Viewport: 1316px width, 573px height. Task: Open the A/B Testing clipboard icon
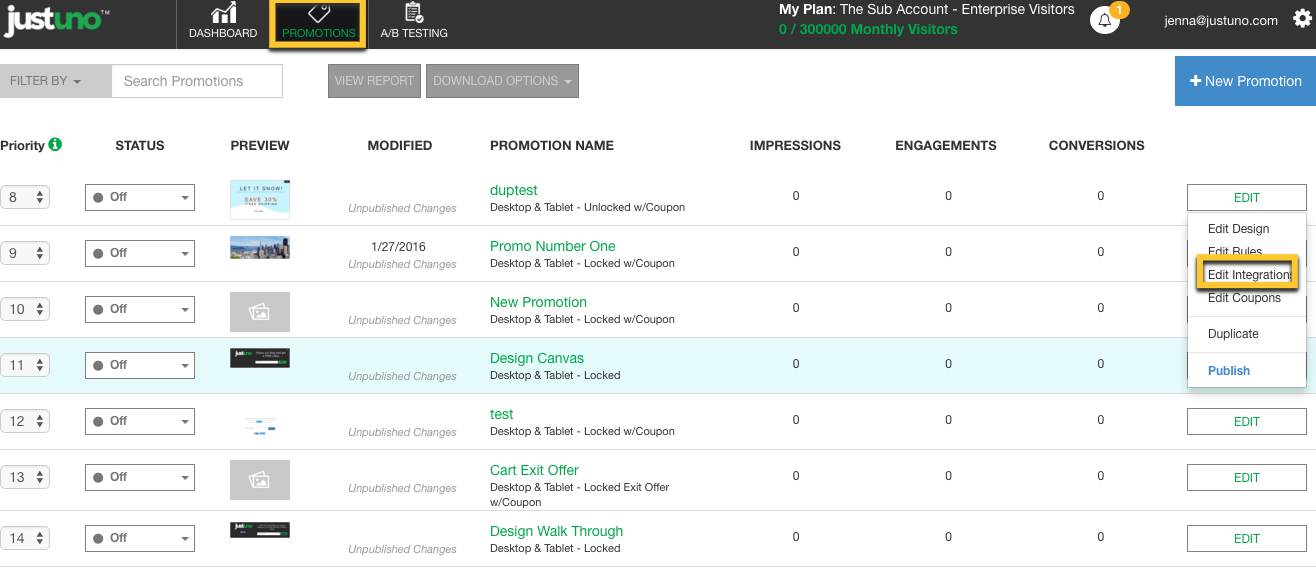[x=413, y=13]
